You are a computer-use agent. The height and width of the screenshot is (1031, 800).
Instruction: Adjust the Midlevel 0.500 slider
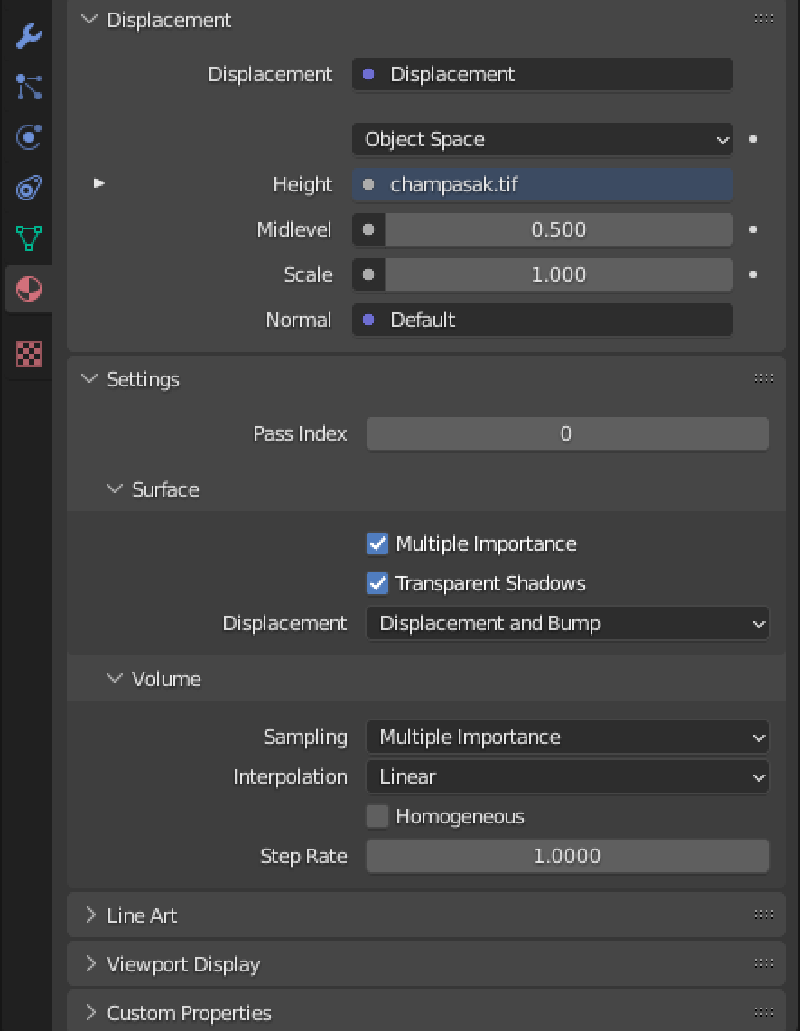coord(557,230)
